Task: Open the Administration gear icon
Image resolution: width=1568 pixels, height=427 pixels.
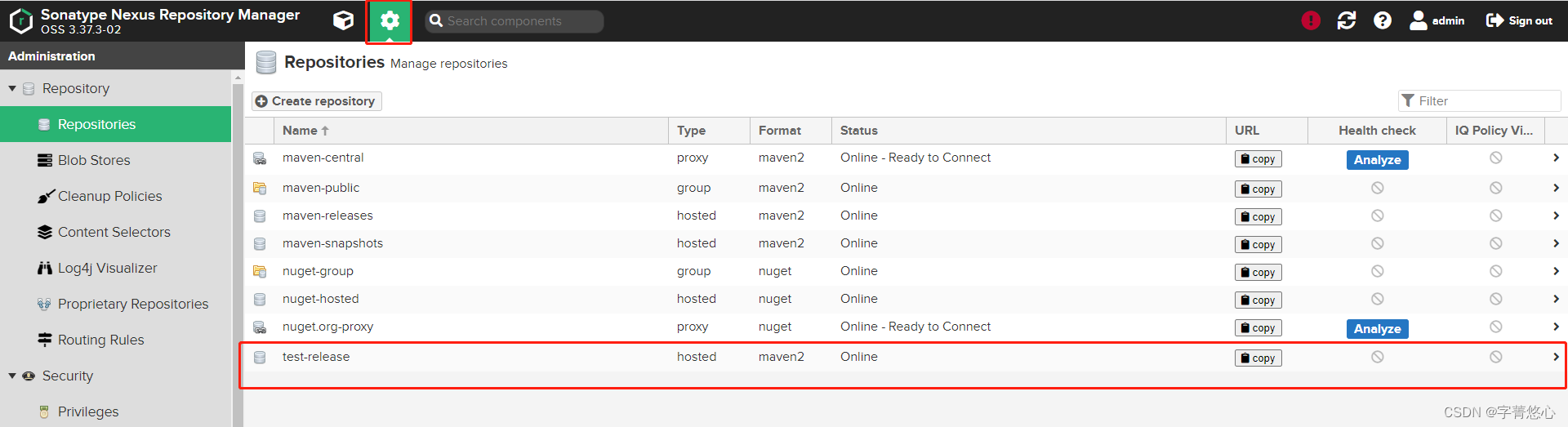Action: click(x=390, y=20)
